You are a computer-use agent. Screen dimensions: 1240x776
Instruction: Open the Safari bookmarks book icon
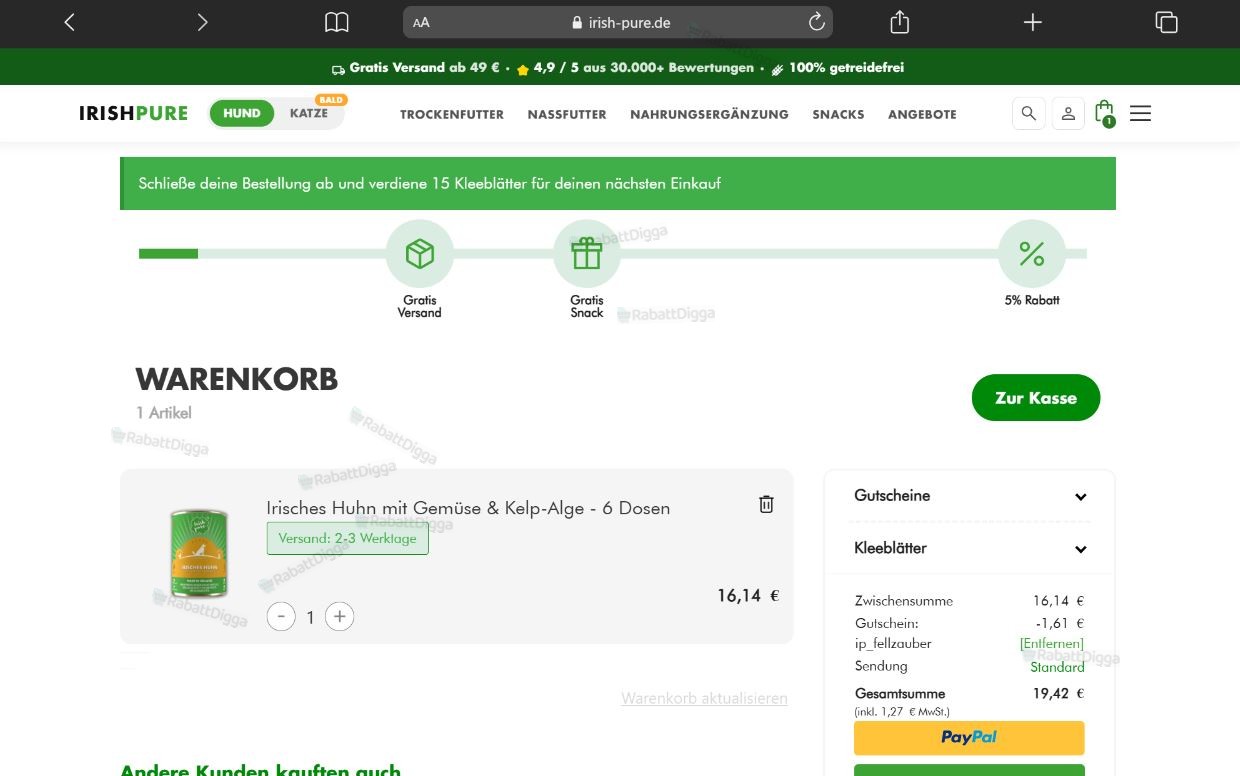(337, 22)
